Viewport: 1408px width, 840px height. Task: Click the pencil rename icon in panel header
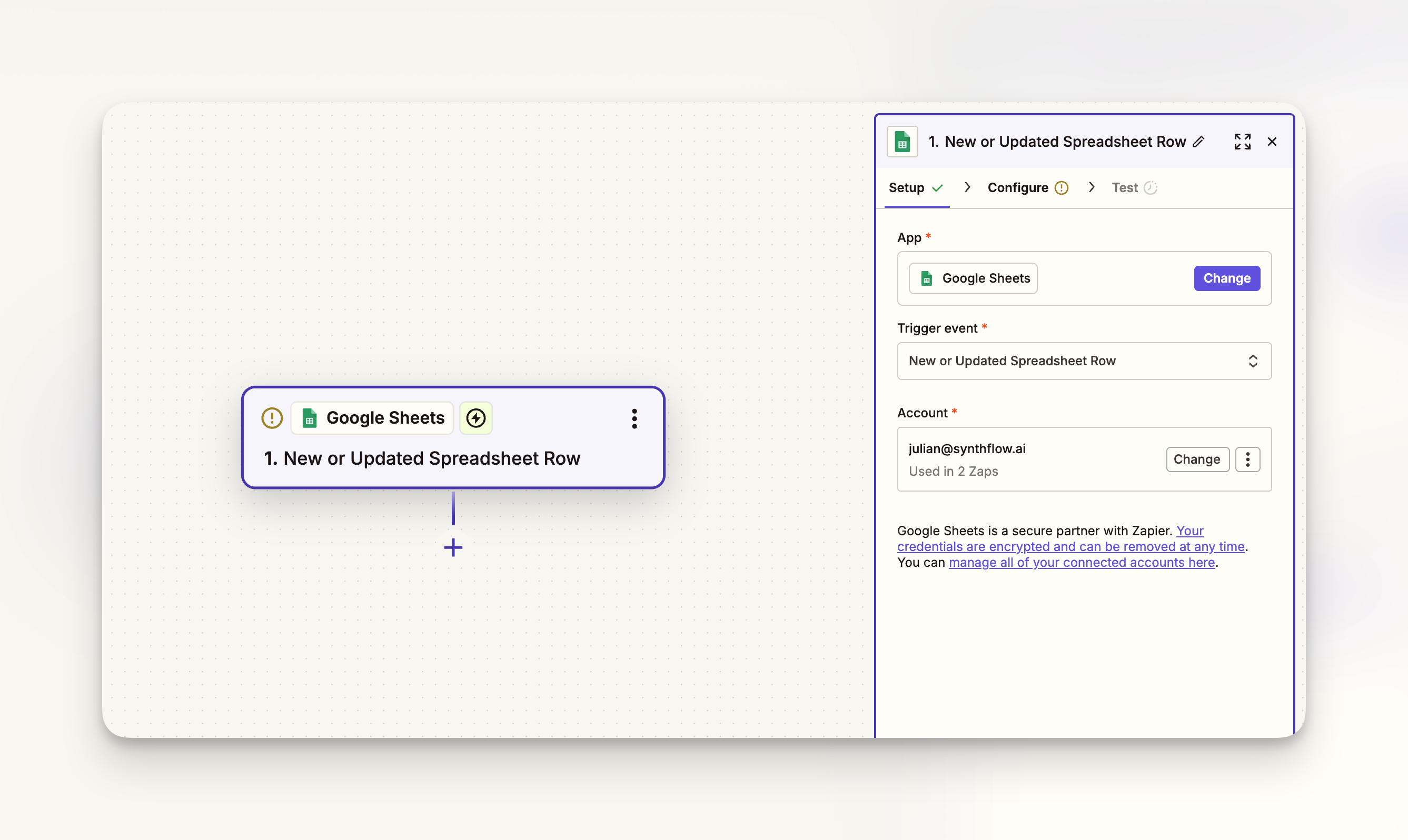pyautogui.click(x=1198, y=142)
